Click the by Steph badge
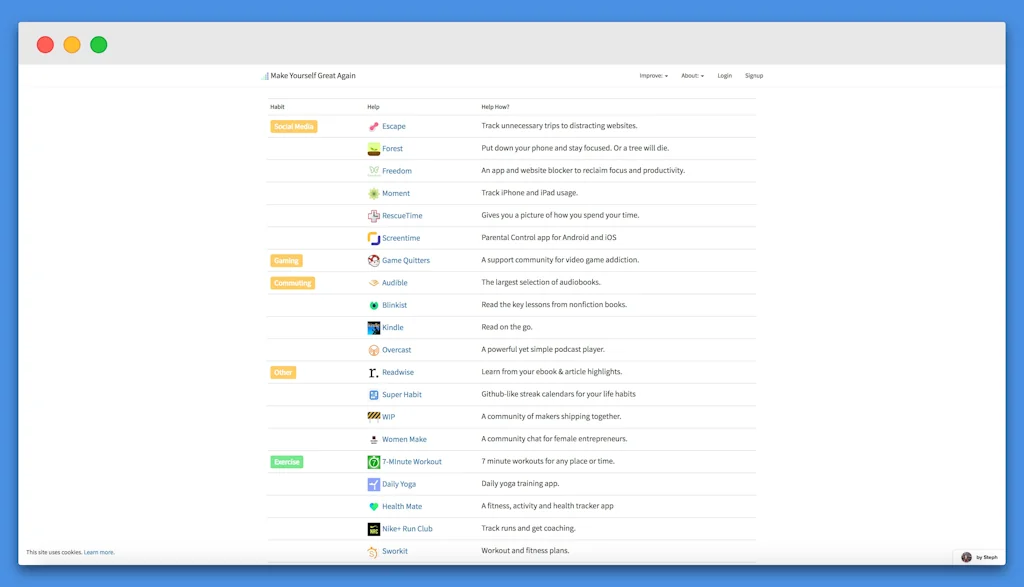The height and width of the screenshot is (587, 1024). (x=979, y=557)
